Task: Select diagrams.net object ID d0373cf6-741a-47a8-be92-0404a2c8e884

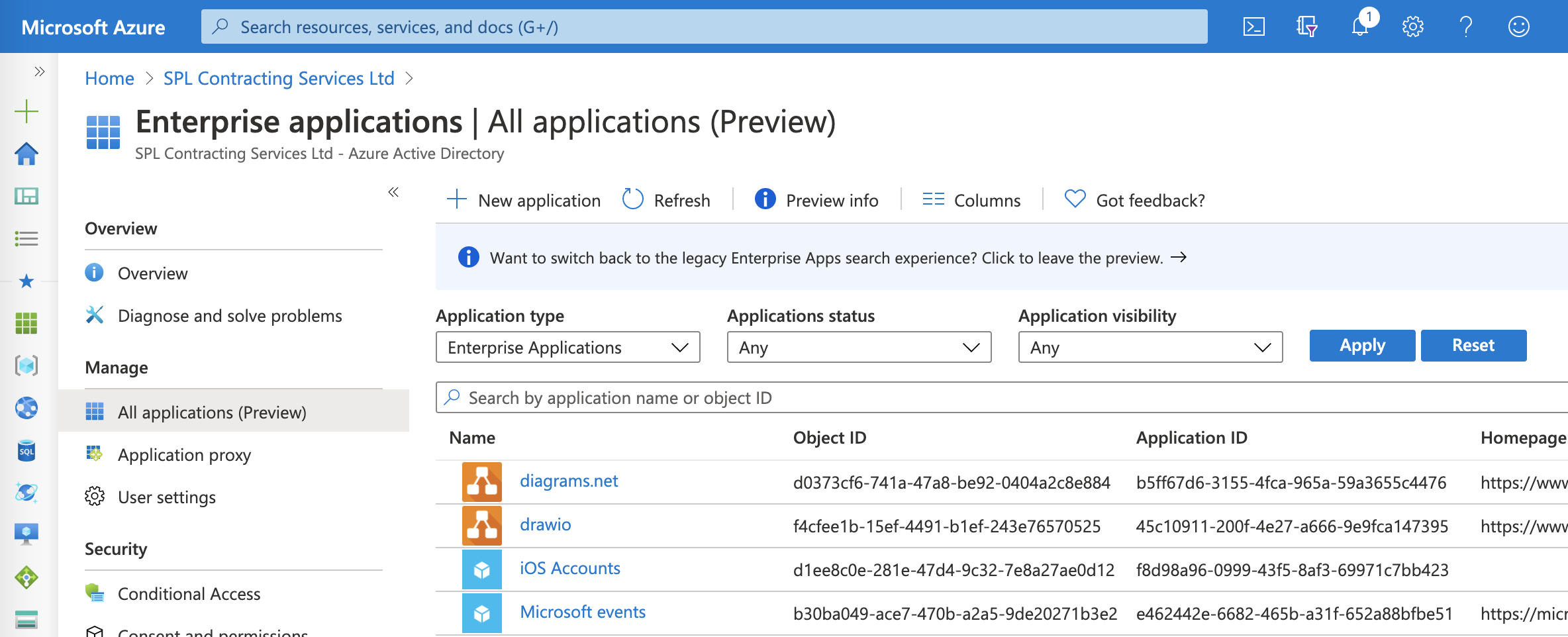Action: 952,483
